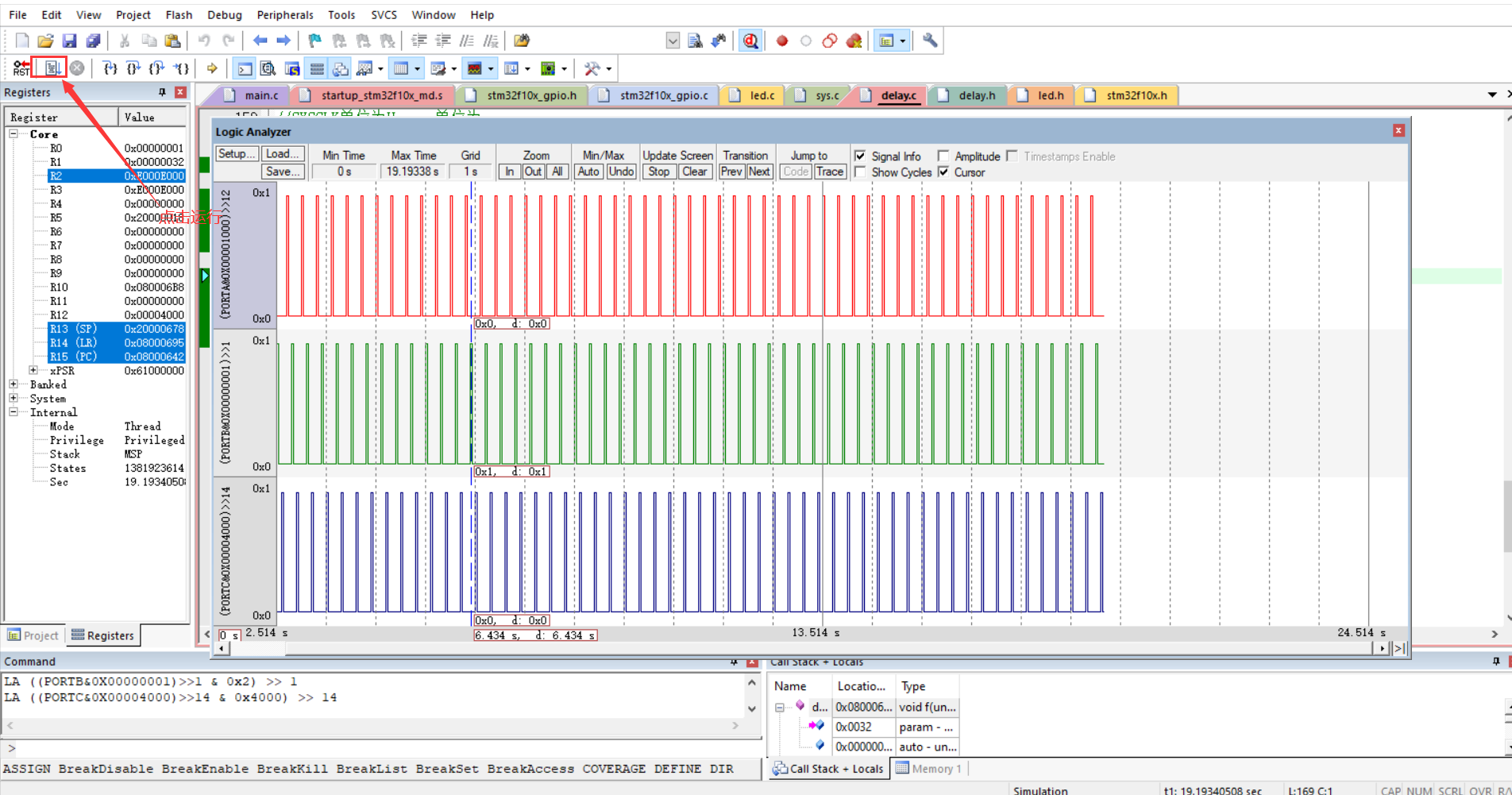Toggle the Call Stack window icon
The image size is (1512, 795).
point(341,69)
